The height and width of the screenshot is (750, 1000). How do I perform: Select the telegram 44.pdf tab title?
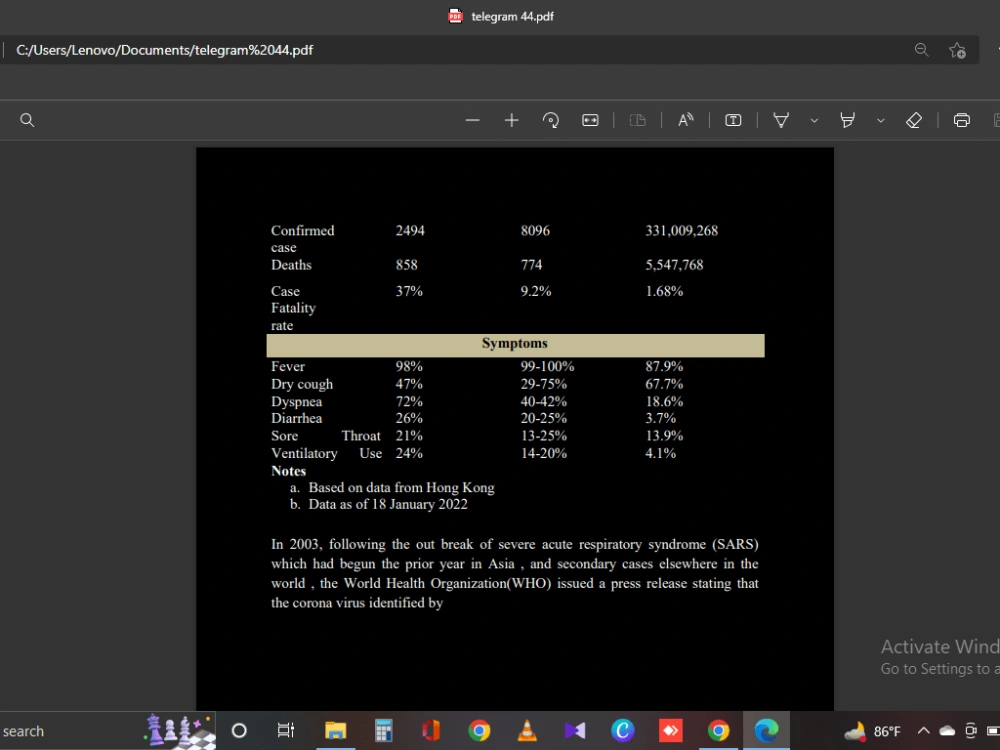click(x=512, y=17)
